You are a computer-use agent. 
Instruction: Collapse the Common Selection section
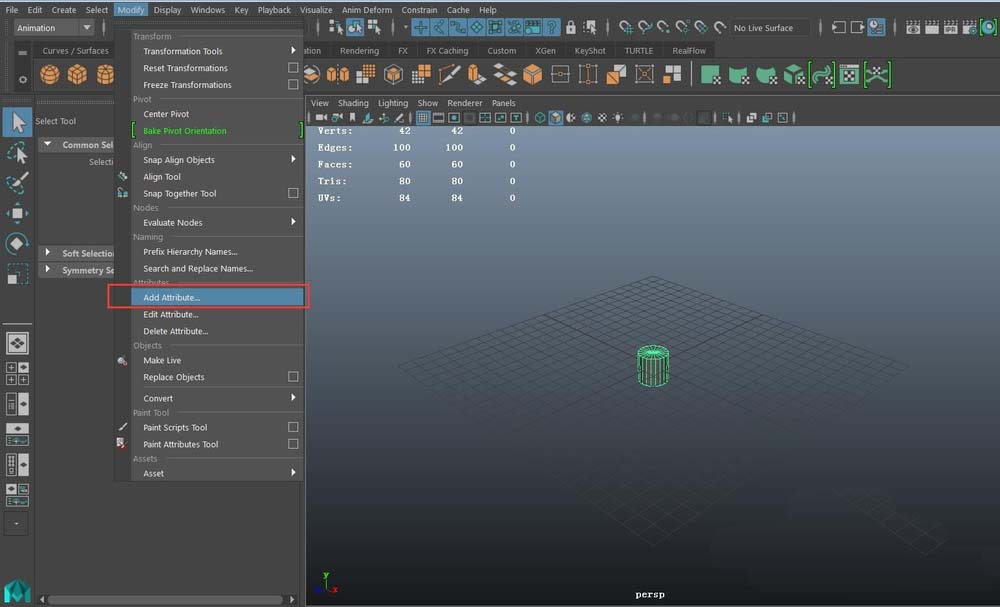pyautogui.click(x=47, y=145)
